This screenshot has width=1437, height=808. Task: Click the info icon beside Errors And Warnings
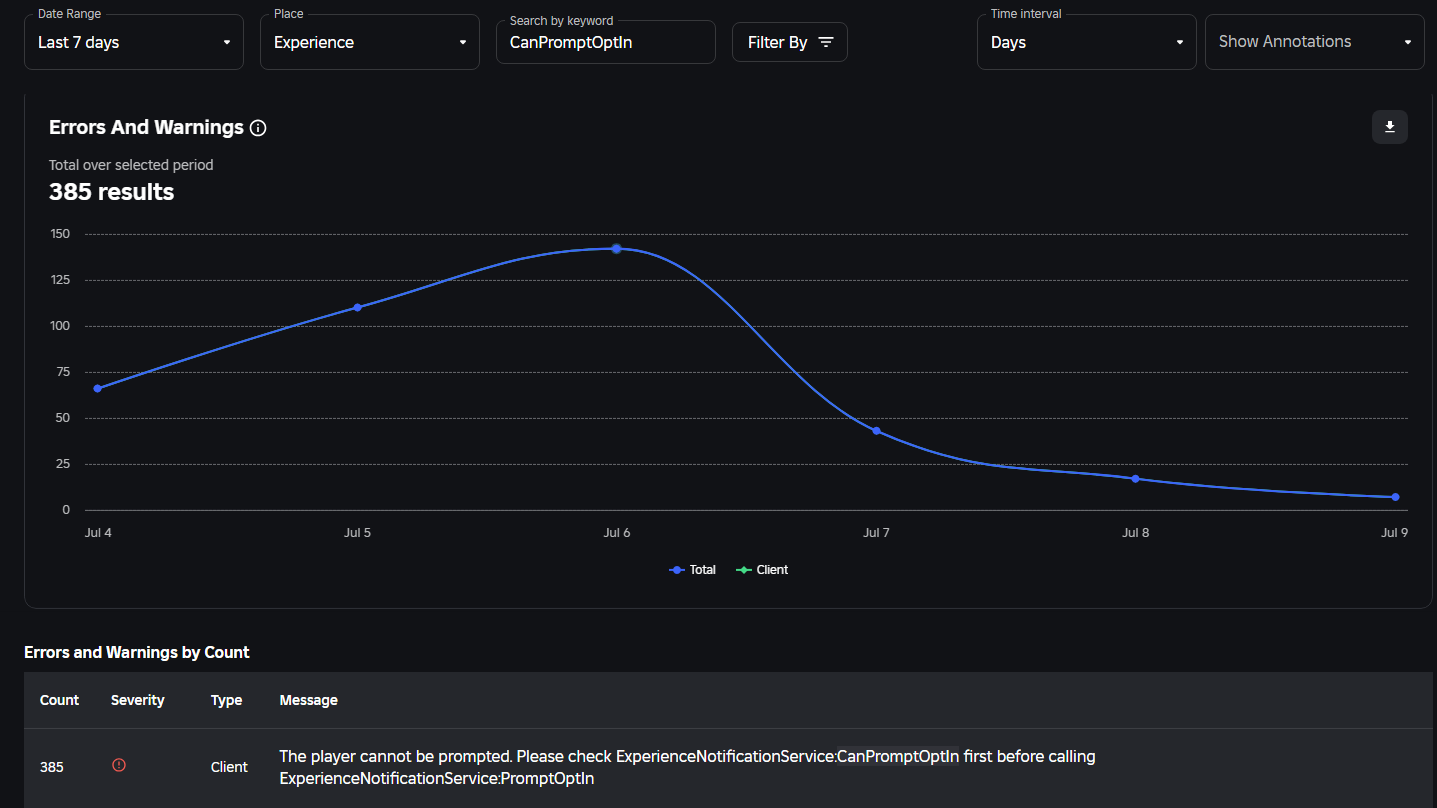click(258, 128)
